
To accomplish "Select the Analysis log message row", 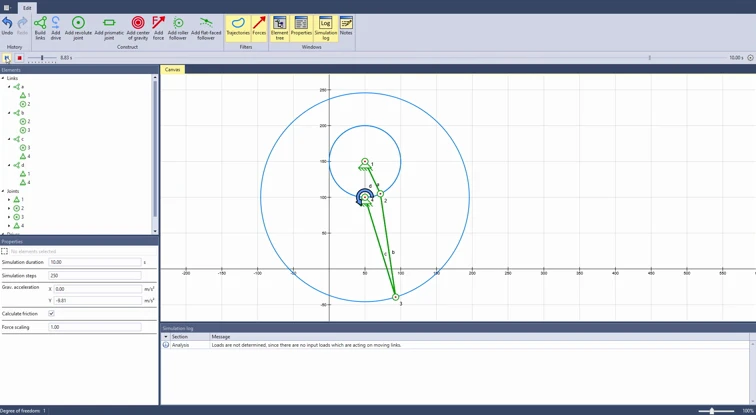I will click(456, 345).
